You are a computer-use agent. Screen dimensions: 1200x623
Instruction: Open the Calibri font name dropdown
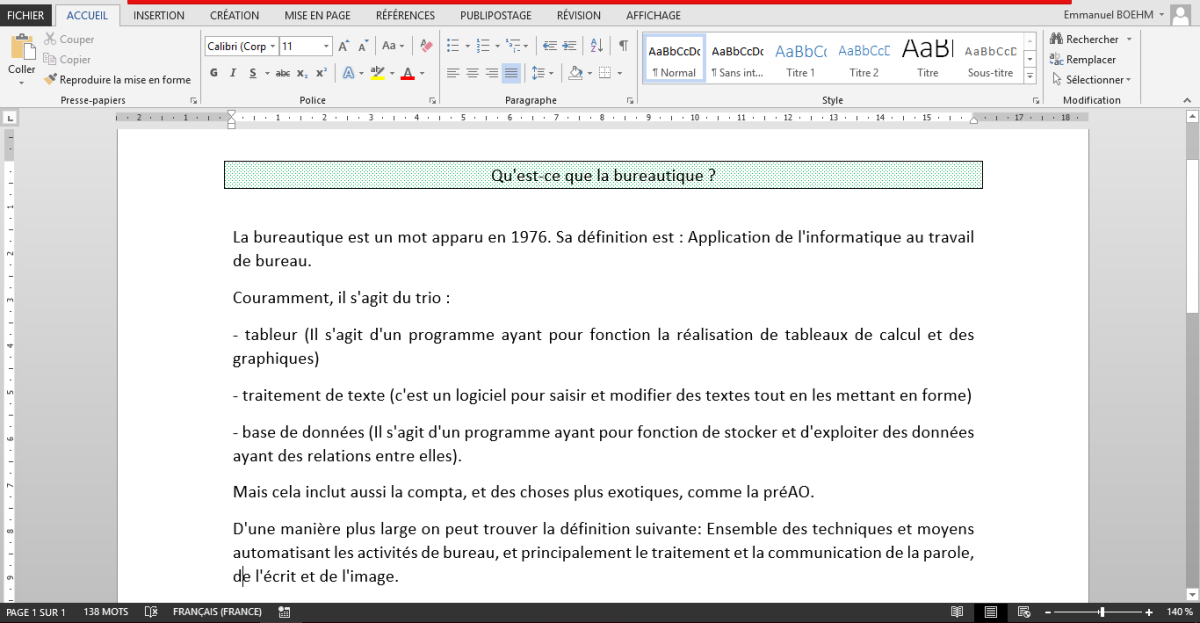(272, 46)
